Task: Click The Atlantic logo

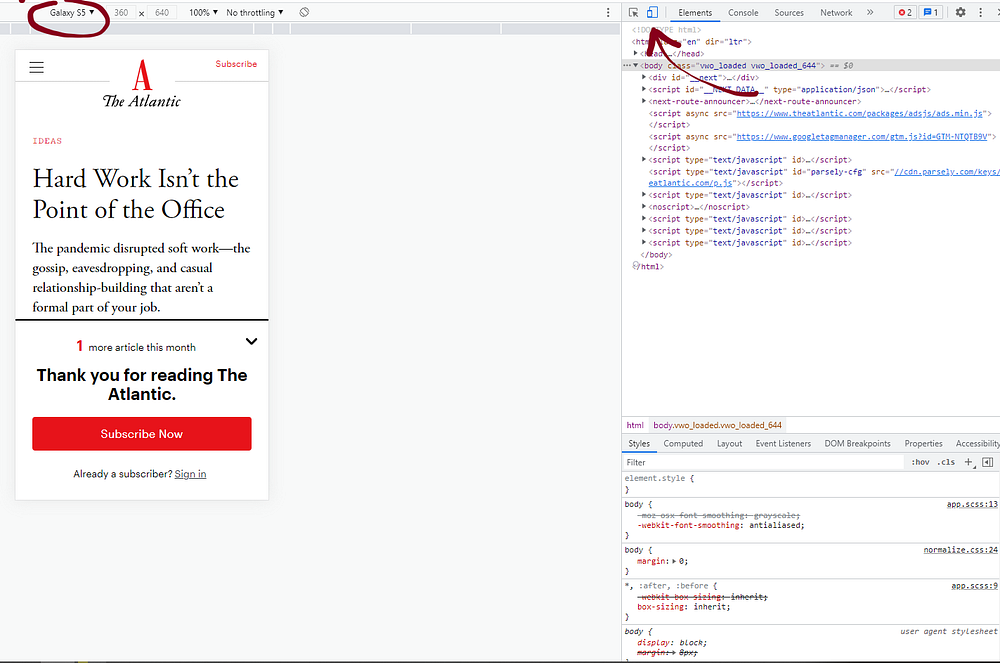Action: click(142, 84)
